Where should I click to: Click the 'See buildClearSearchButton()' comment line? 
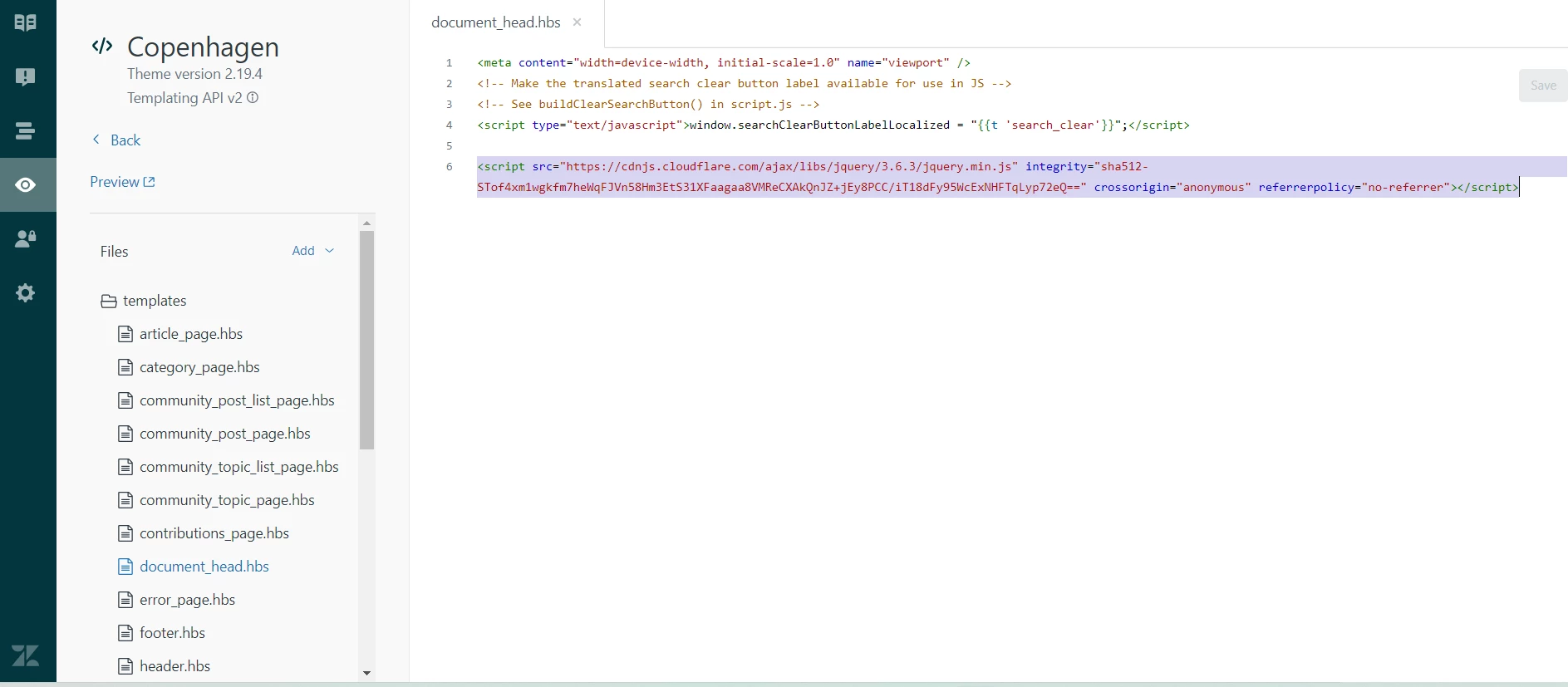tap(648, 104)
